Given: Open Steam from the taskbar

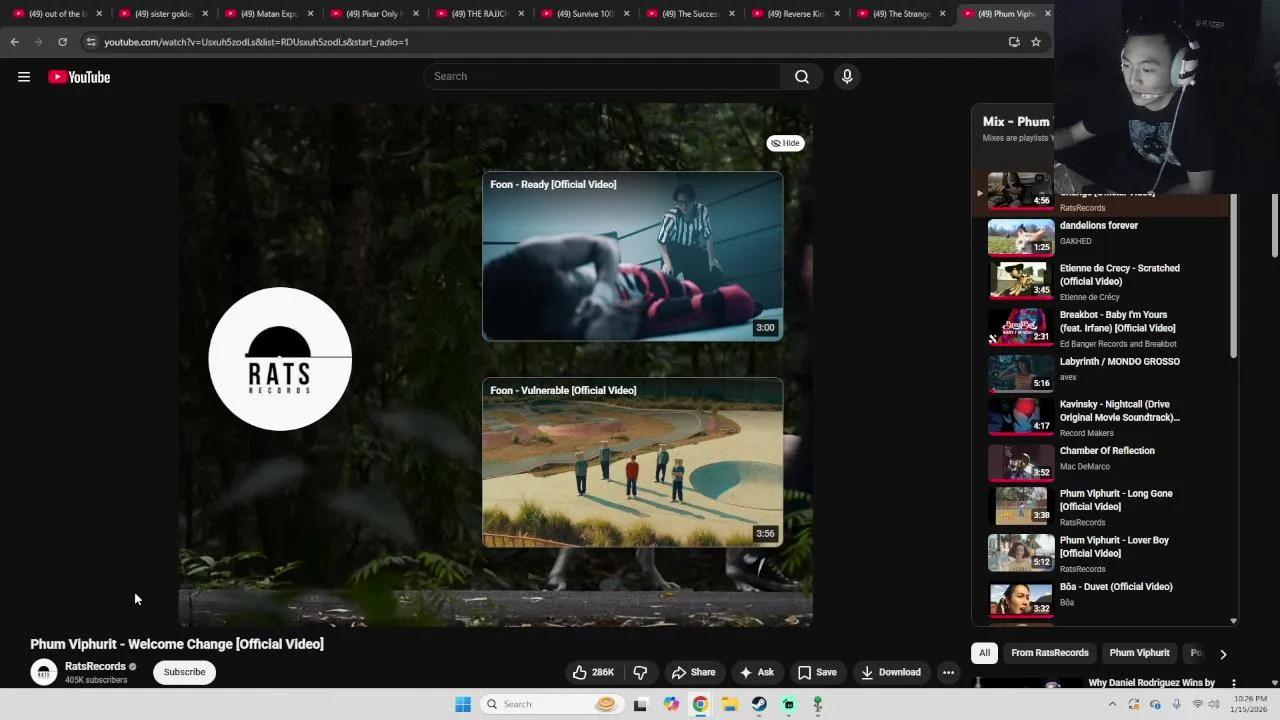Looking at the screenshot, I should 759,704.
